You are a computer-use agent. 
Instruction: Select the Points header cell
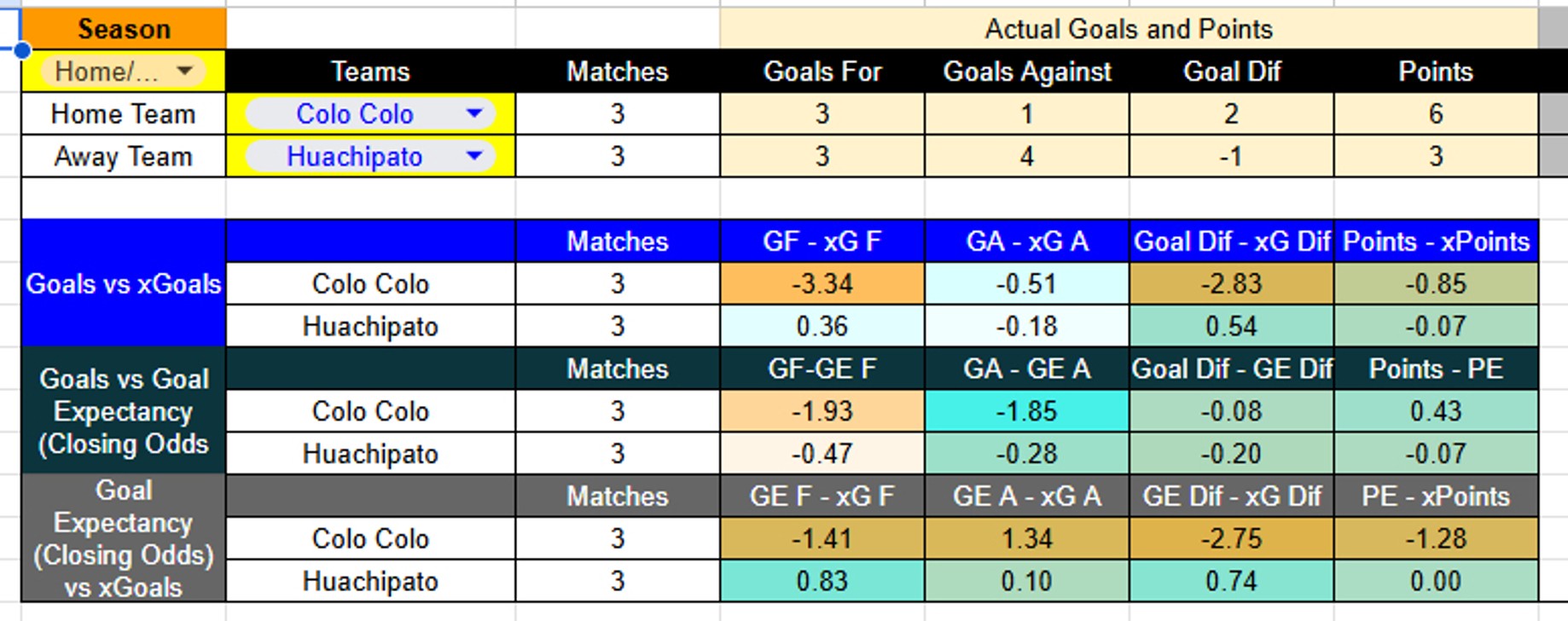click(1435, 71)
